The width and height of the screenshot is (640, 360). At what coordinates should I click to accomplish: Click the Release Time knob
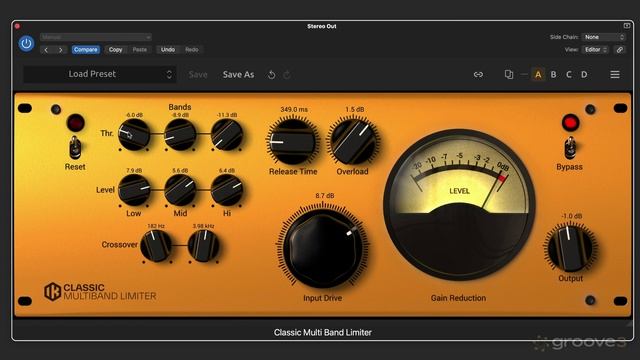coord(293,141)
